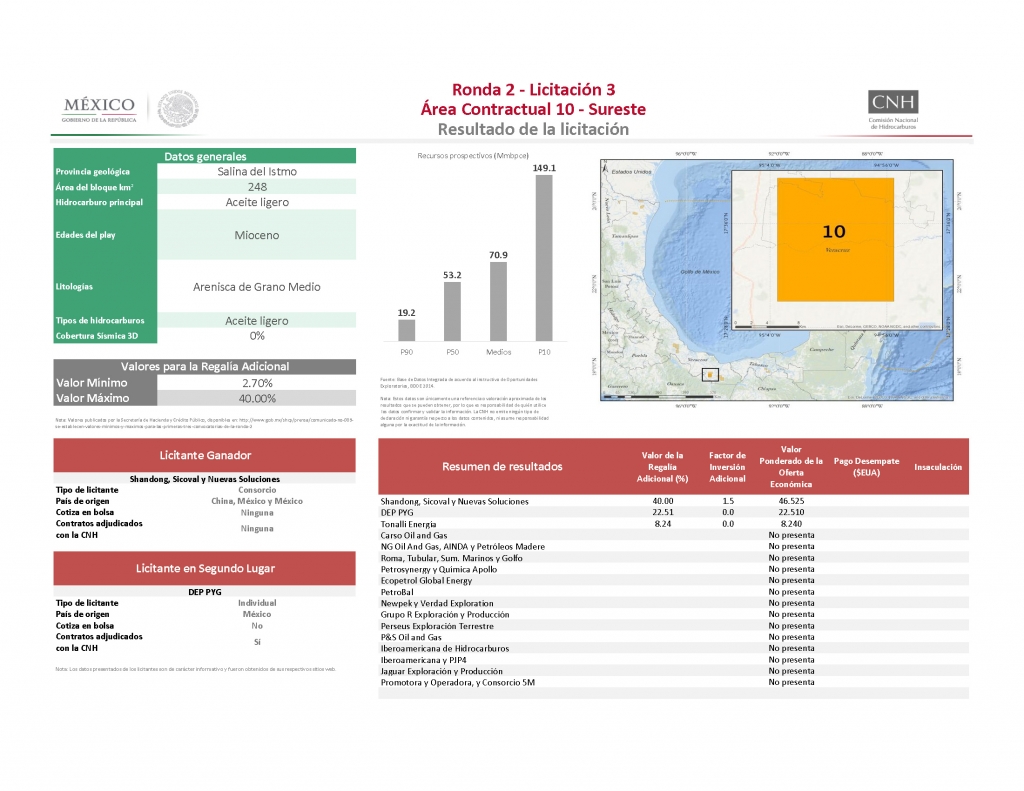
Task: Click the Factor de Inversión Adicional column header
Action: pyautogui.click(x=728, y=466)
